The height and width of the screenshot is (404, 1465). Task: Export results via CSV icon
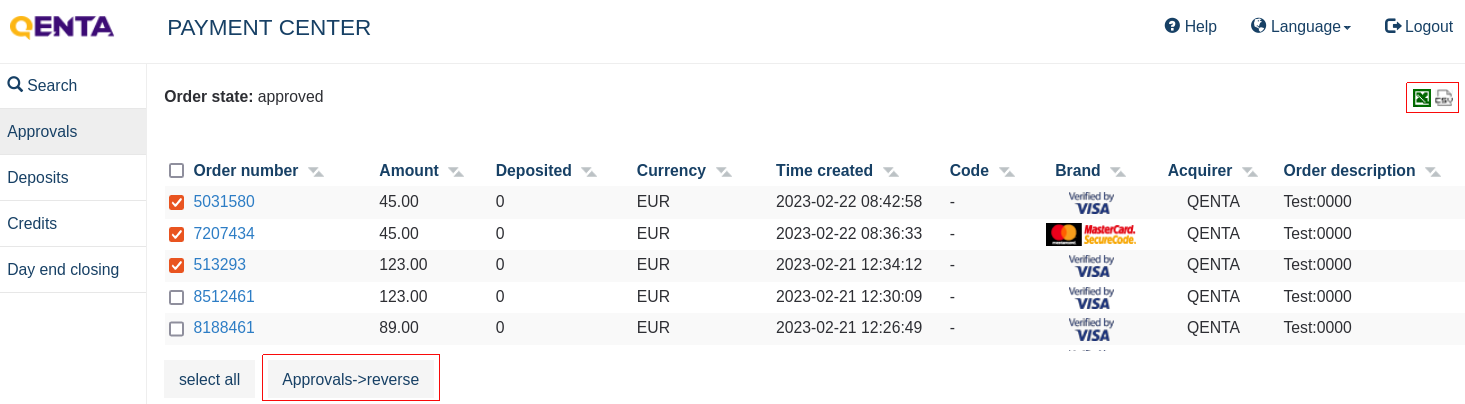(1443, 98)
